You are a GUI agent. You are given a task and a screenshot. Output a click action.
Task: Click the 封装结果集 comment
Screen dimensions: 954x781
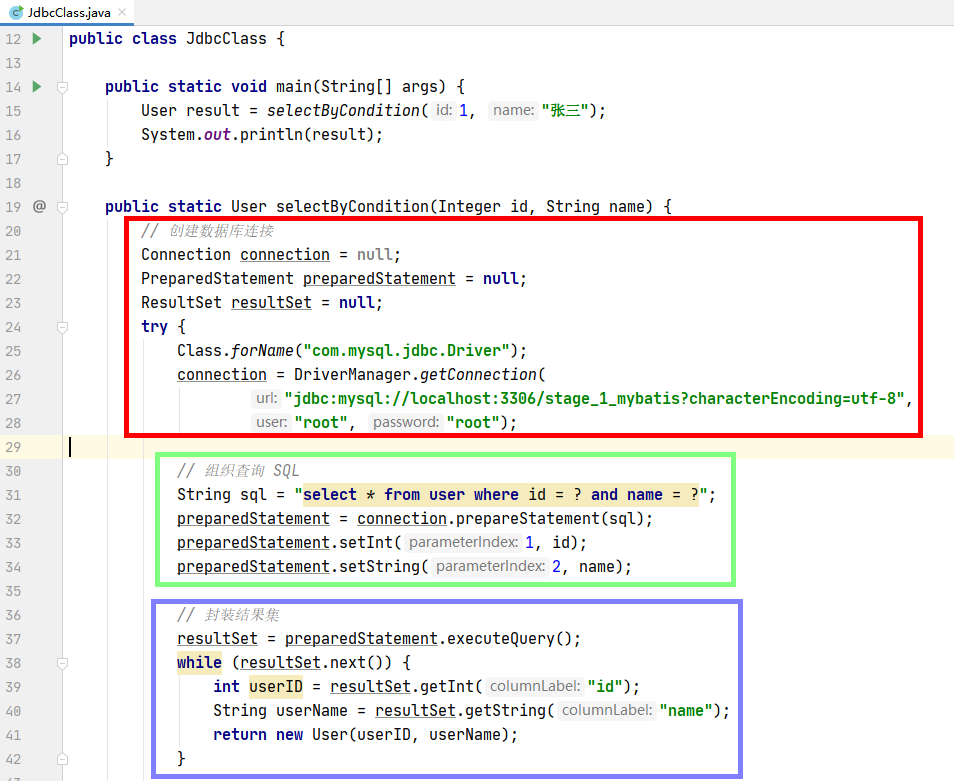[x=228, y=615]
